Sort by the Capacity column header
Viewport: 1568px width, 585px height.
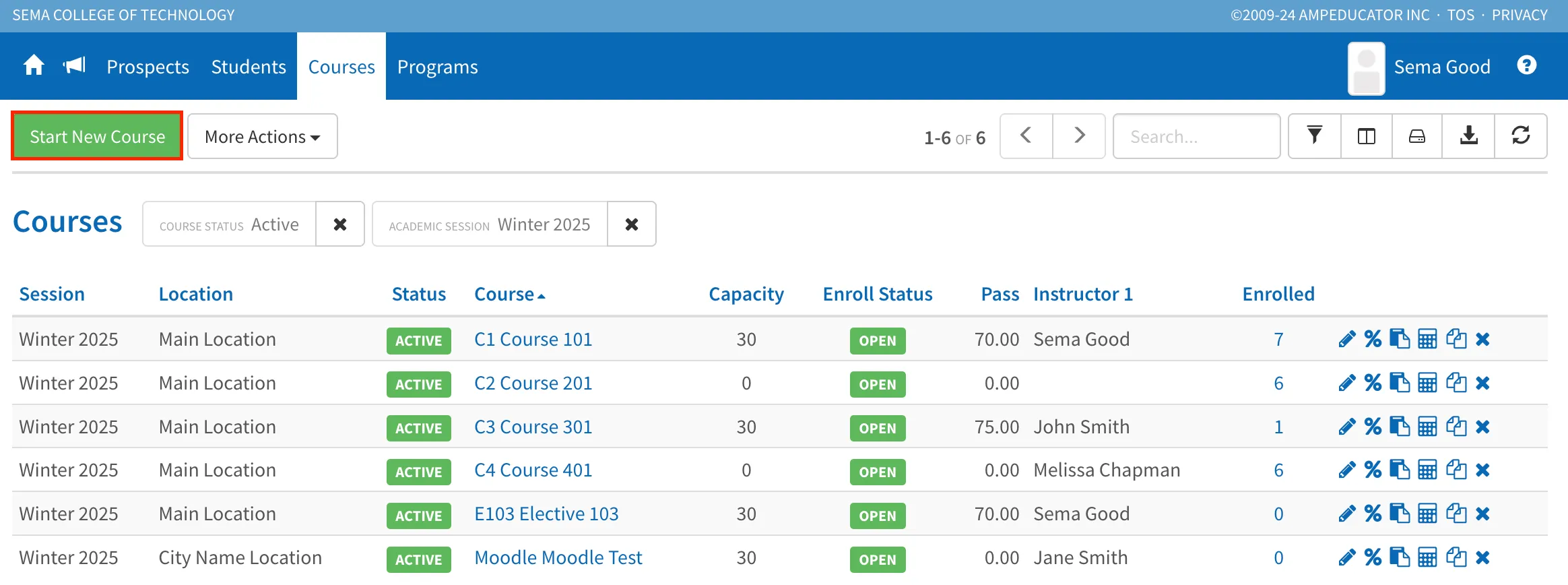coord(746,294)
